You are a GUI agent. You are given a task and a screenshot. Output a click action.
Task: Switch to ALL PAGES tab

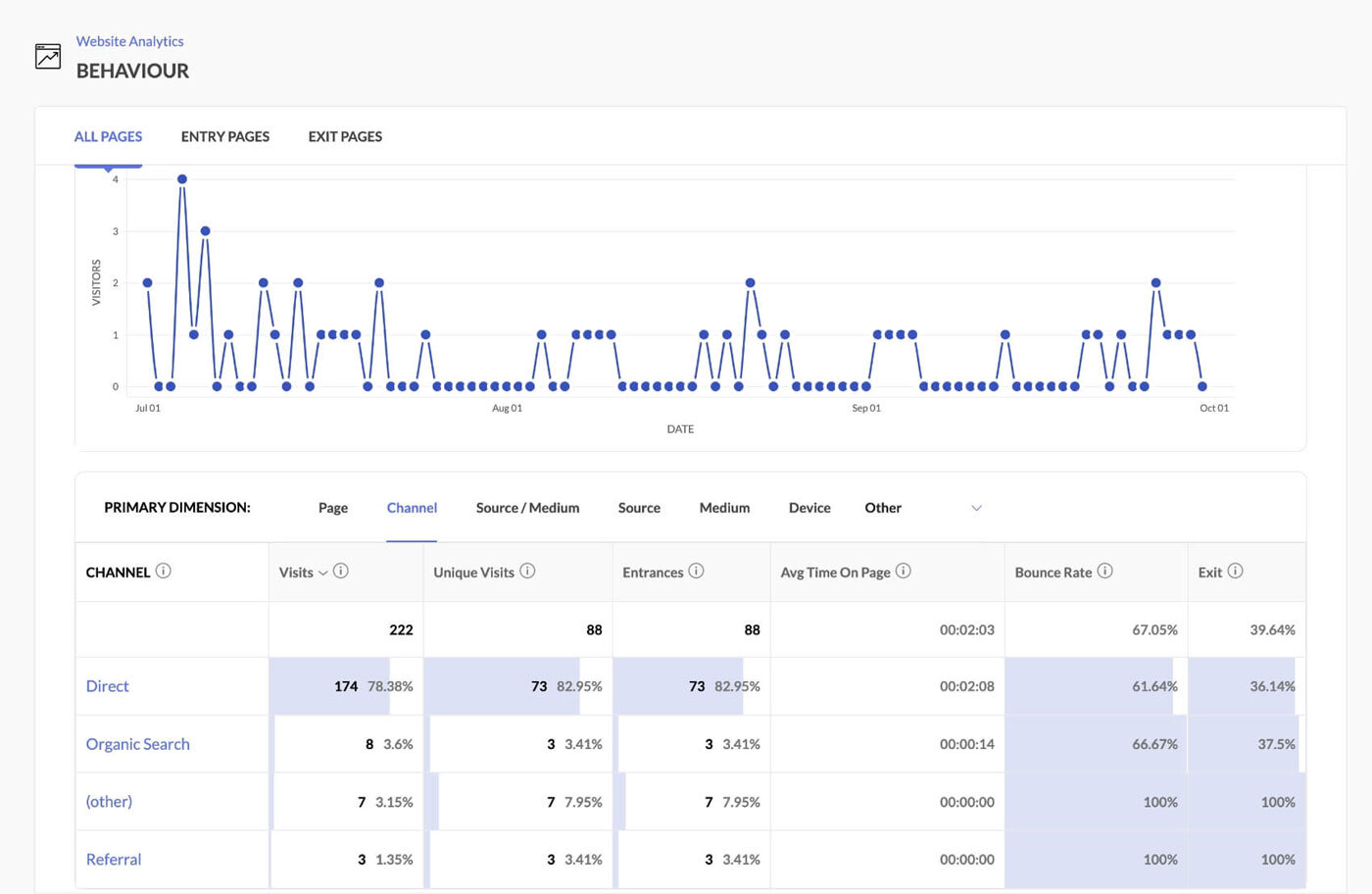click(109, 136)
